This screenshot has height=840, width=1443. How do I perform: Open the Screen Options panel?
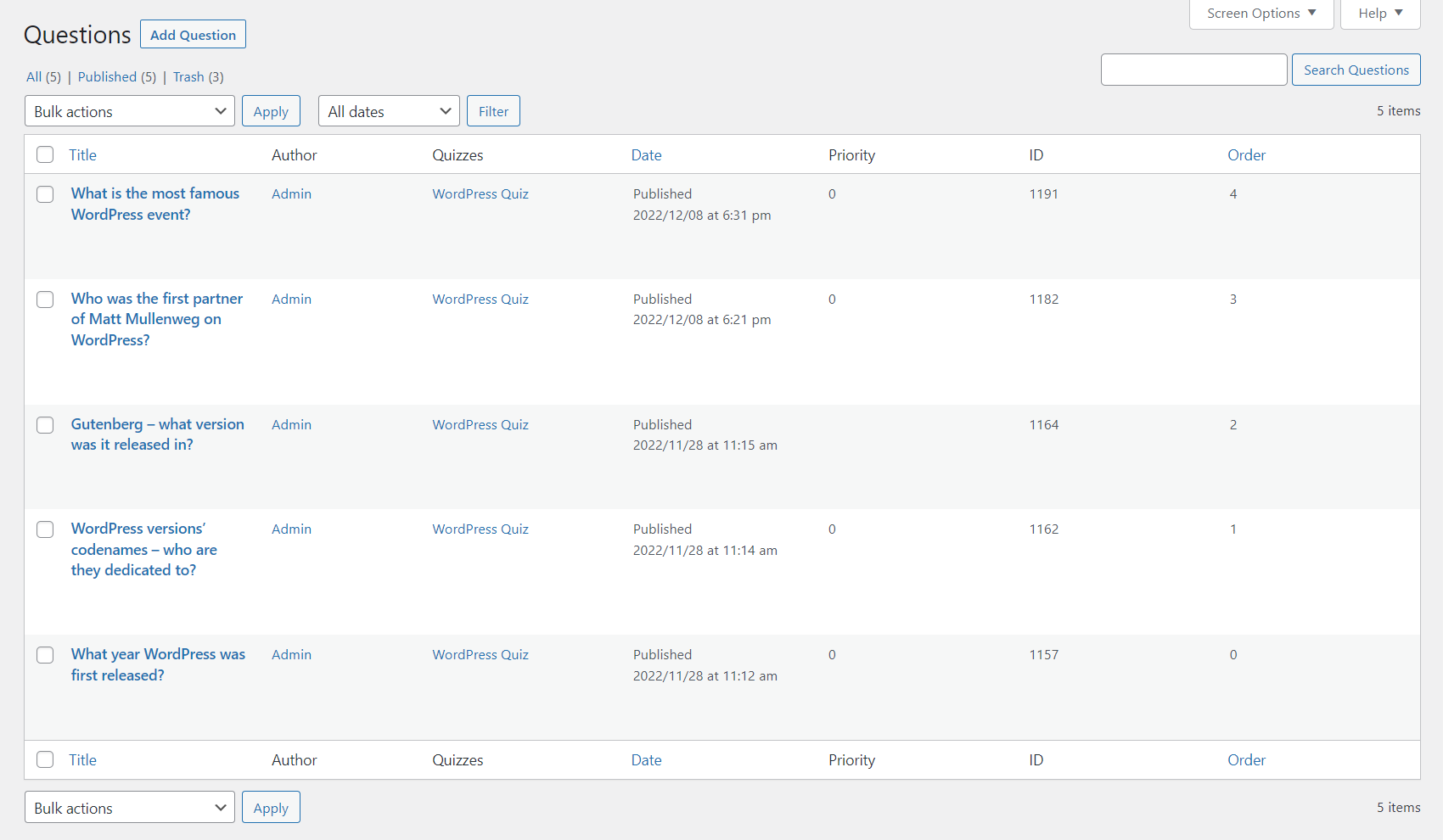pyautogui.click(x=1261, y=14)
